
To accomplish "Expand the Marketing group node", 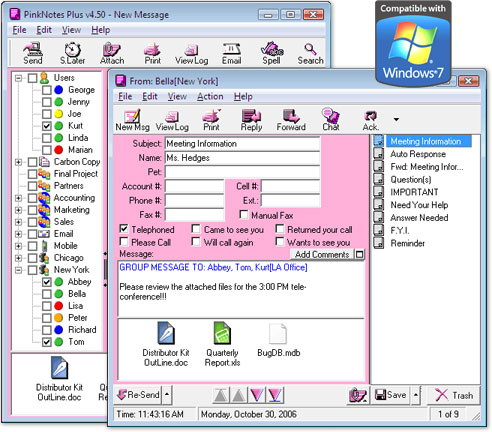I will point(19,210).
